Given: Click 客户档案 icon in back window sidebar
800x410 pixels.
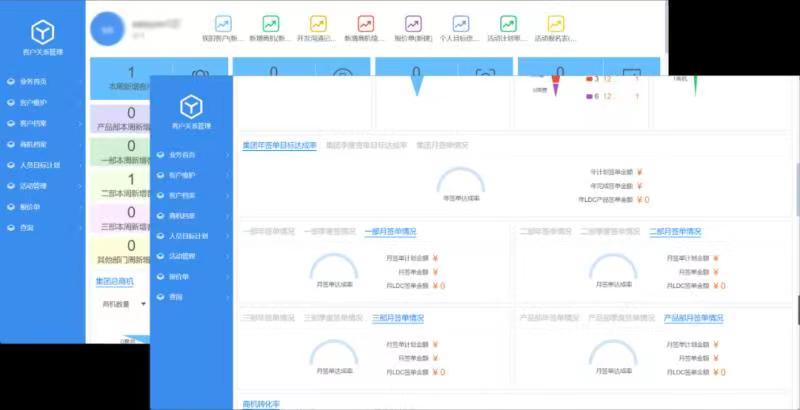Looking at the screenshot, I should (11, 123).
